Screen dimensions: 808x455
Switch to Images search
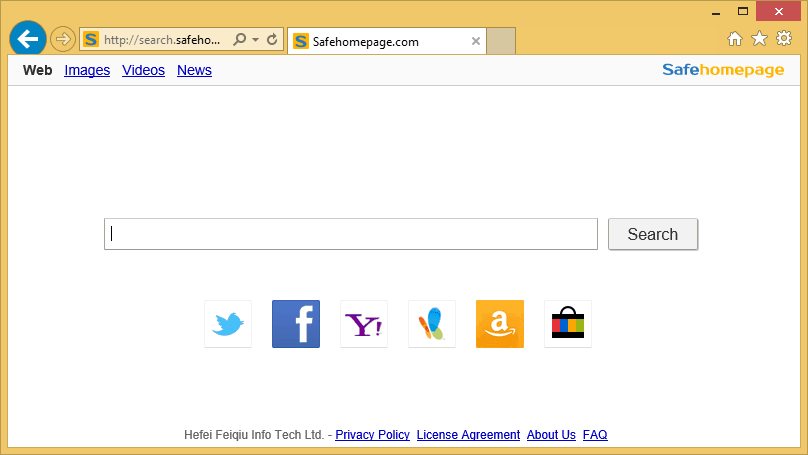coord(87,70)
